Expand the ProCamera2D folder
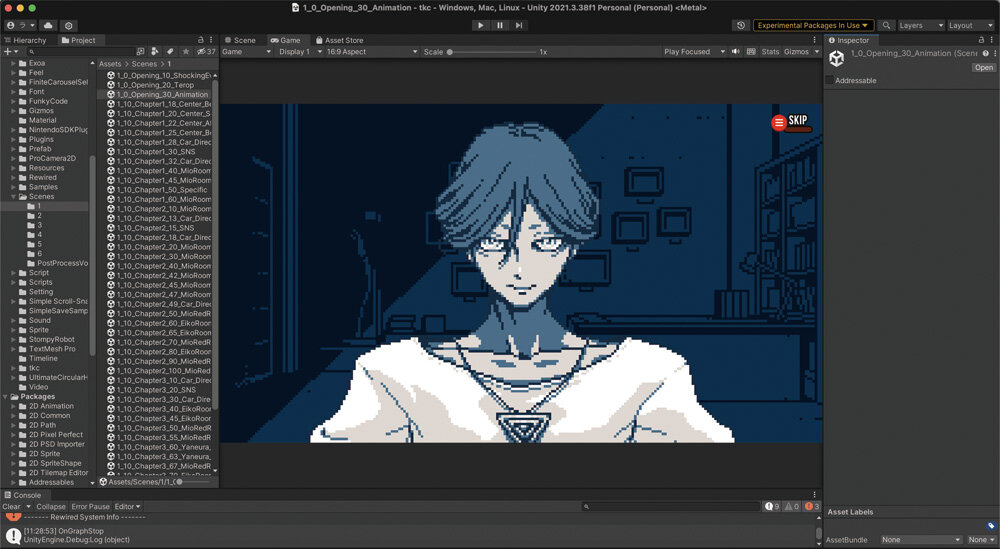 [13, 158]
